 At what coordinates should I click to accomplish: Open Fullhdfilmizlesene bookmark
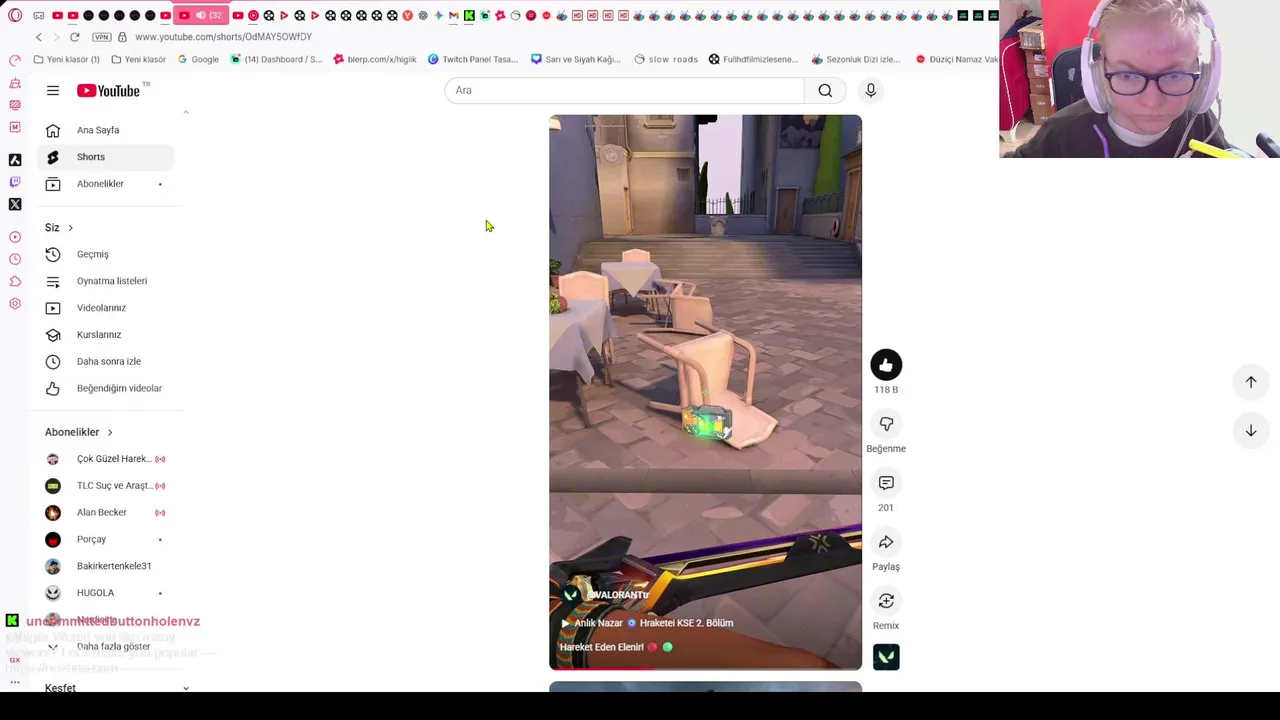tap(753, 59)
